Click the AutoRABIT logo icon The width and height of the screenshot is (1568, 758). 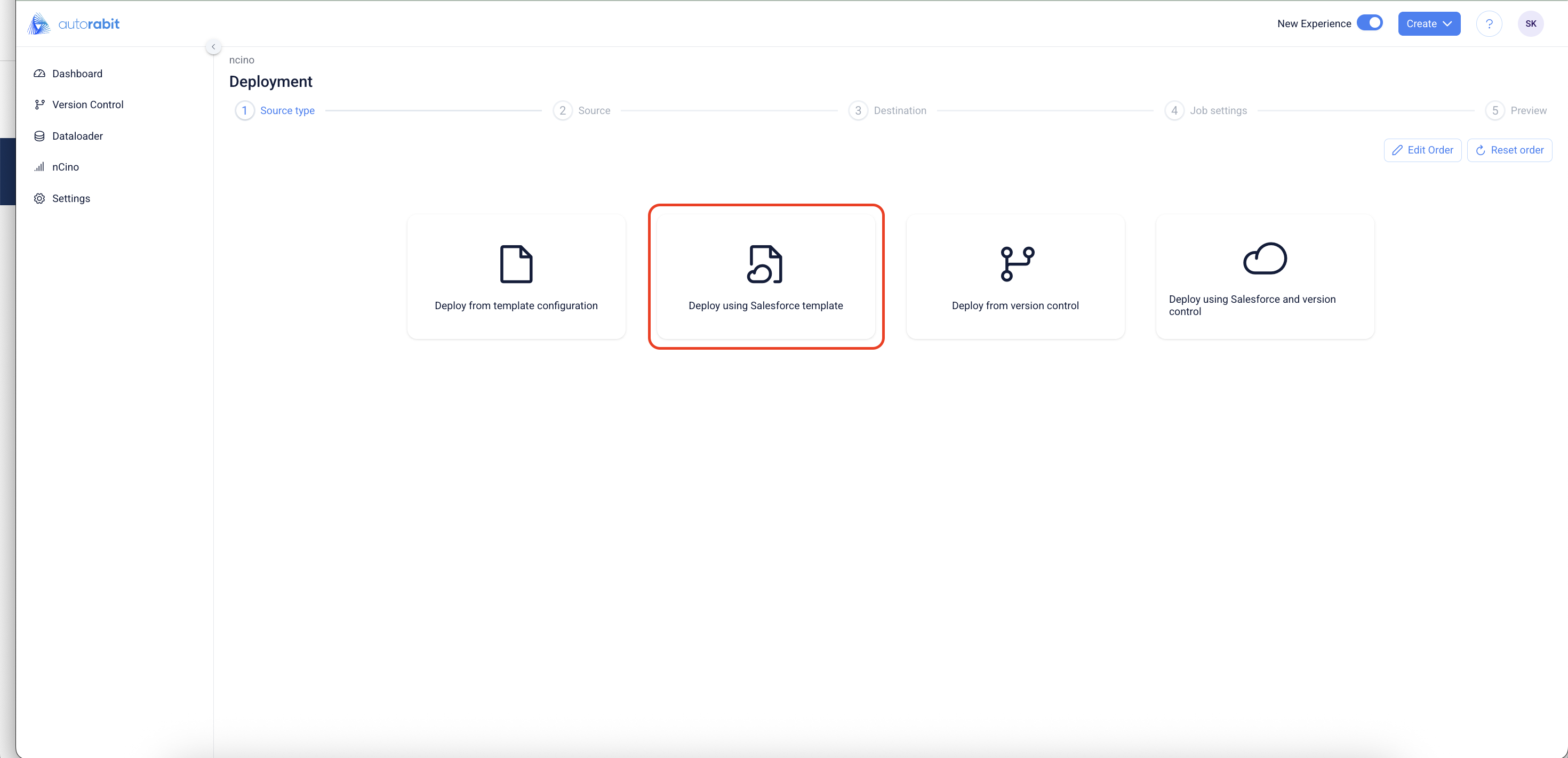pos(39,24)
